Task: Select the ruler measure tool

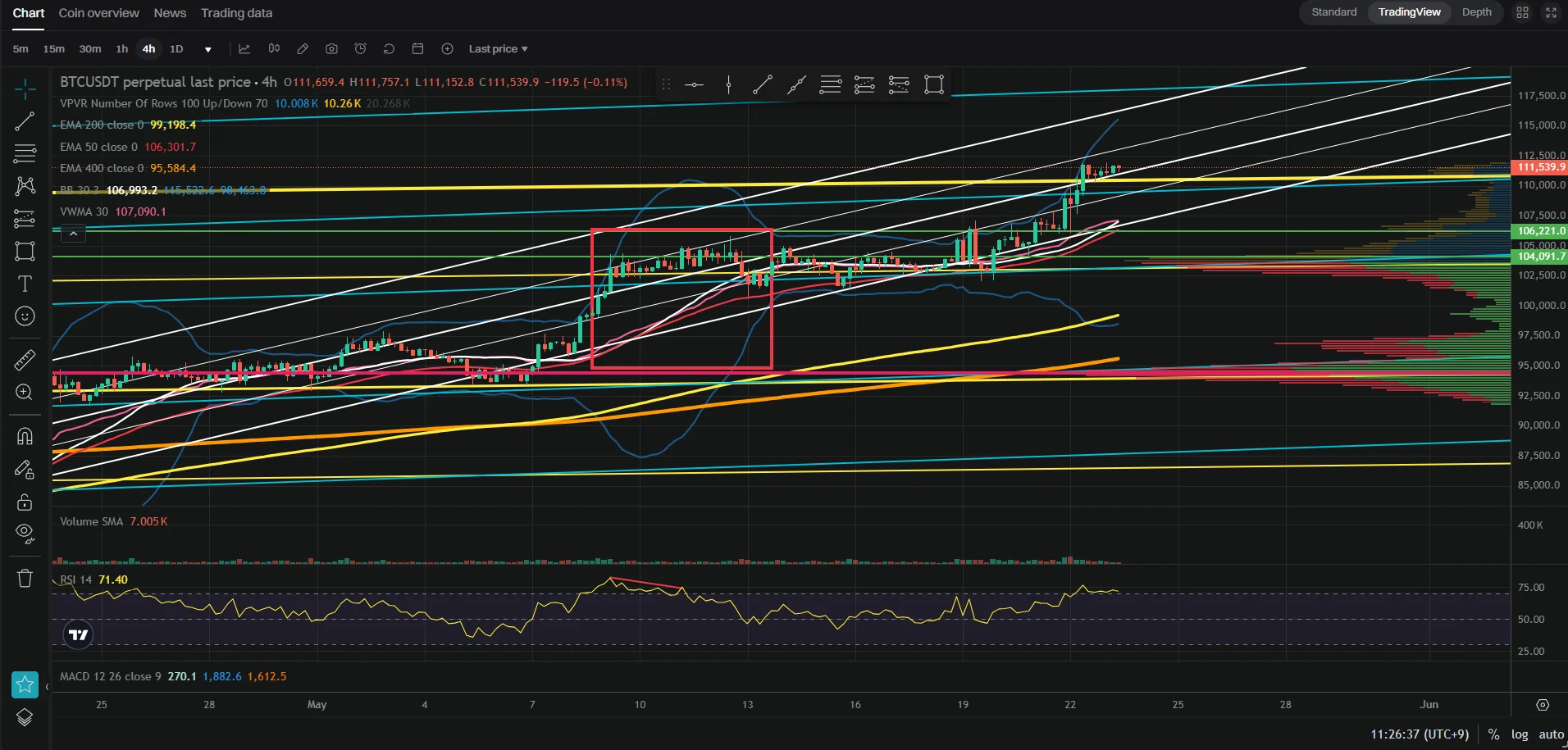Action: [25, 360]
